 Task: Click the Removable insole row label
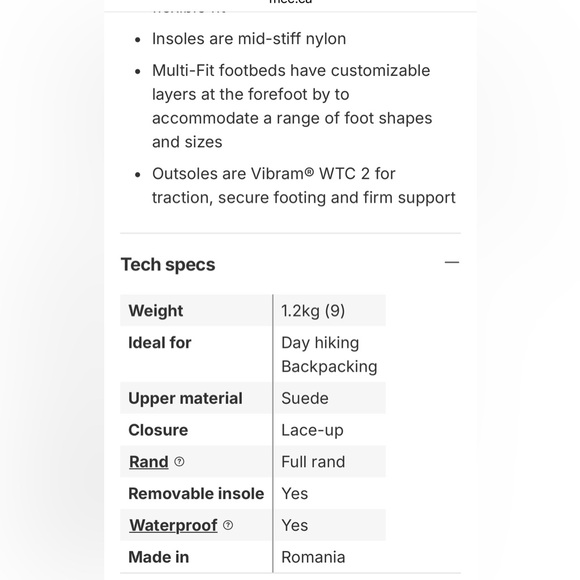click(x=196, y=493)
